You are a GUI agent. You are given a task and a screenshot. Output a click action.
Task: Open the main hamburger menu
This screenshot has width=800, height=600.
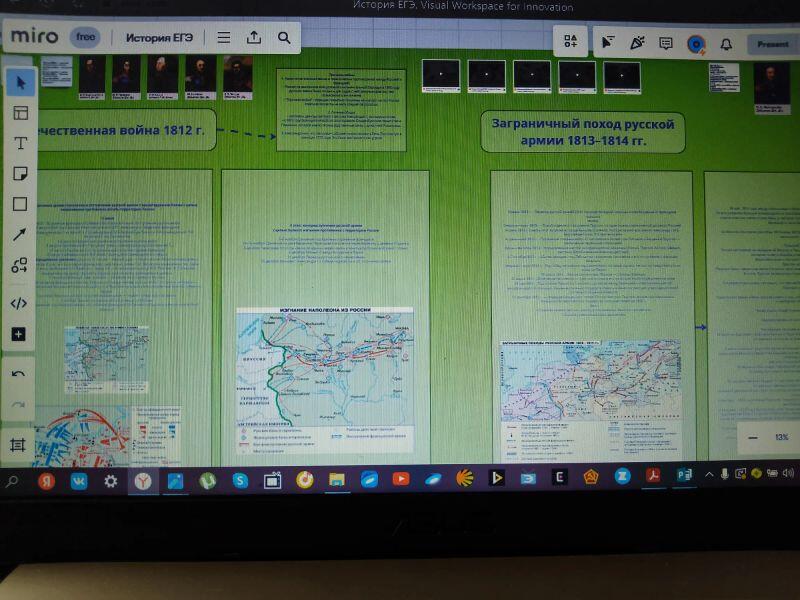click(224, 38)
